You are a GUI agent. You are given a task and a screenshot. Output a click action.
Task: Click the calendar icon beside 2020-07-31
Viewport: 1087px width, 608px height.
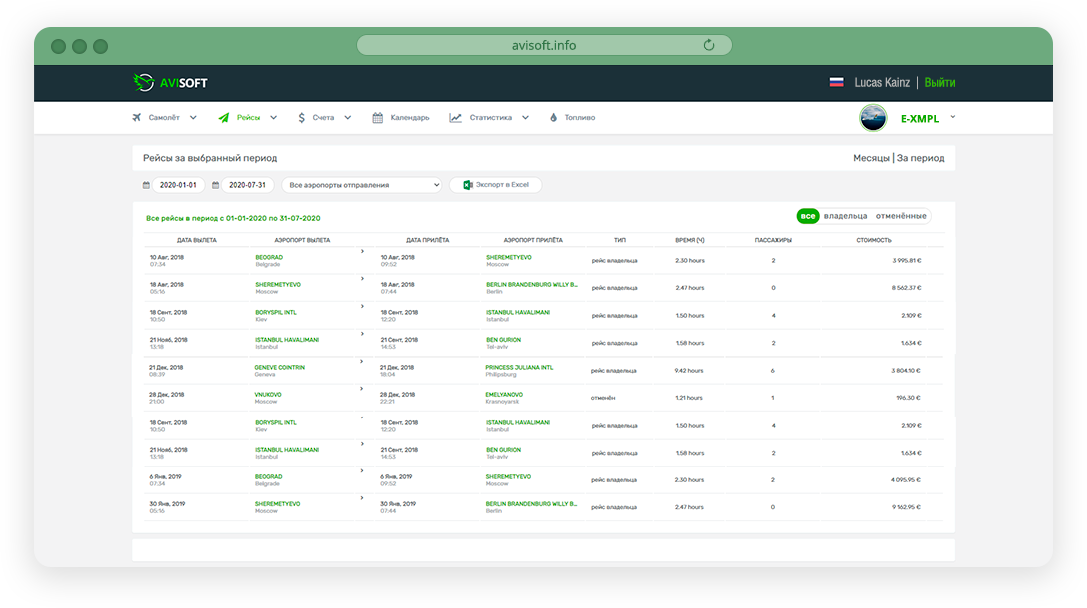pos(216,185)
